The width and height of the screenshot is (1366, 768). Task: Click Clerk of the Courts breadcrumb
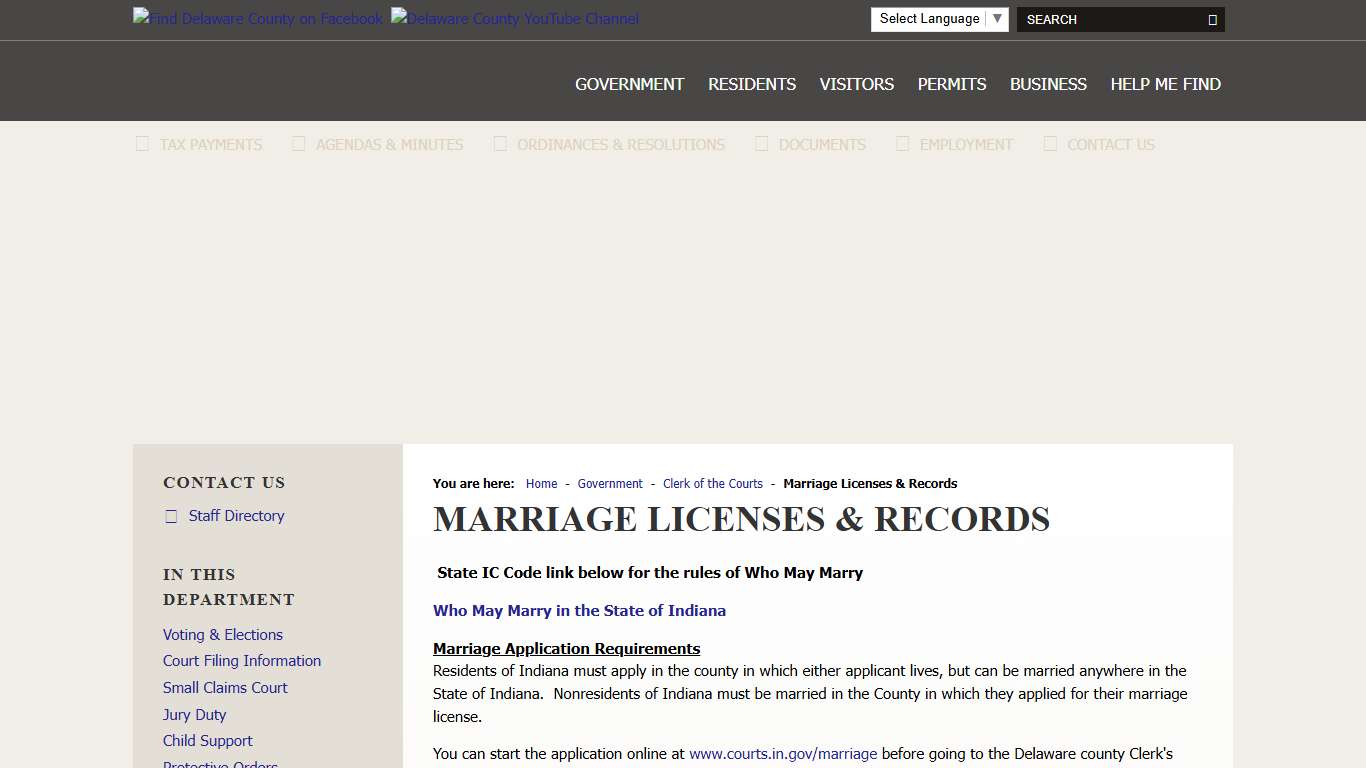[712, 483]
